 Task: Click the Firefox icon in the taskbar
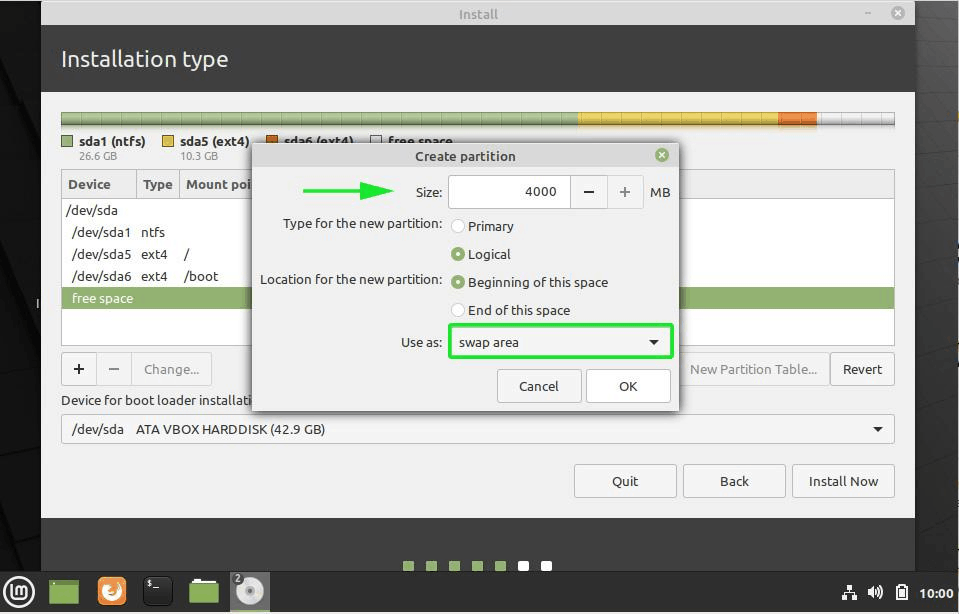(x=111, y=591)
